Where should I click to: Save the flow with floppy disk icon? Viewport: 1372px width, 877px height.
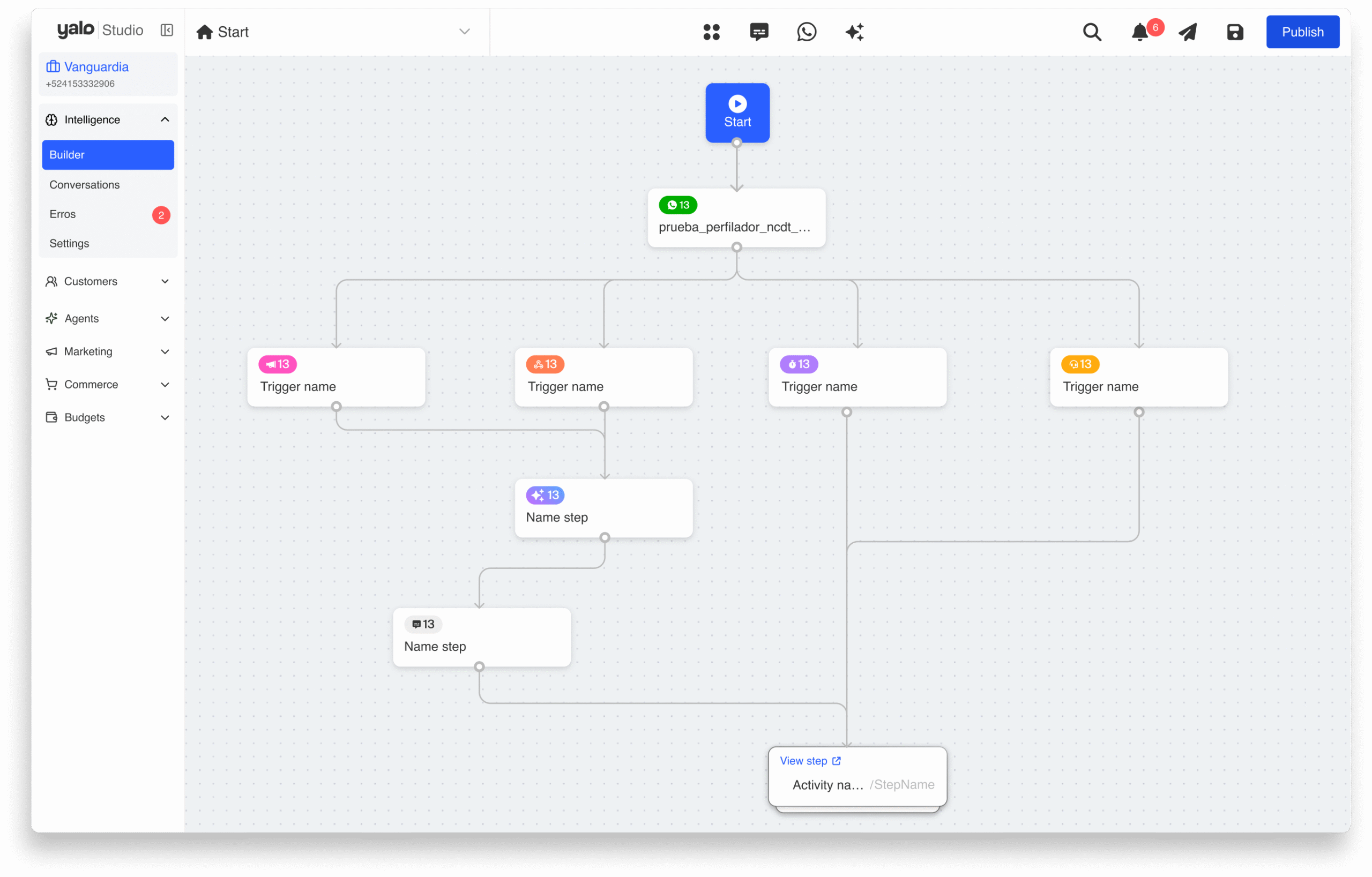(1235, 32)
